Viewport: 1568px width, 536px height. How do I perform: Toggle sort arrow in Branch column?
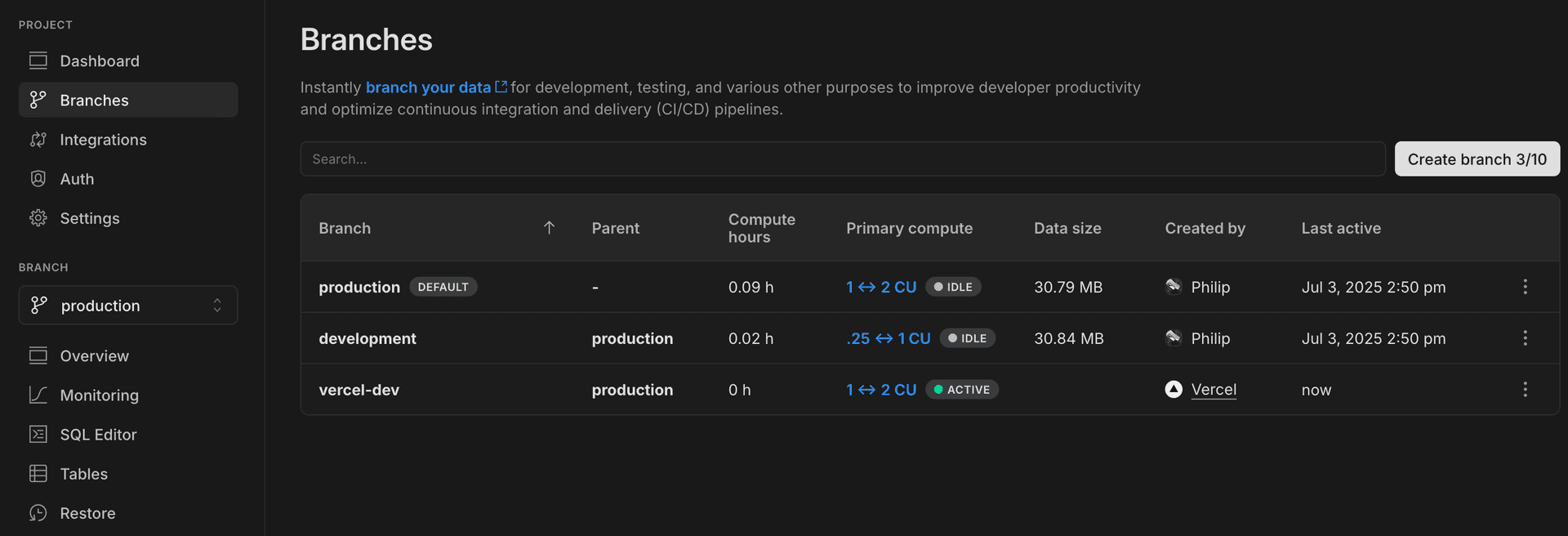click(x=549, y=228)
